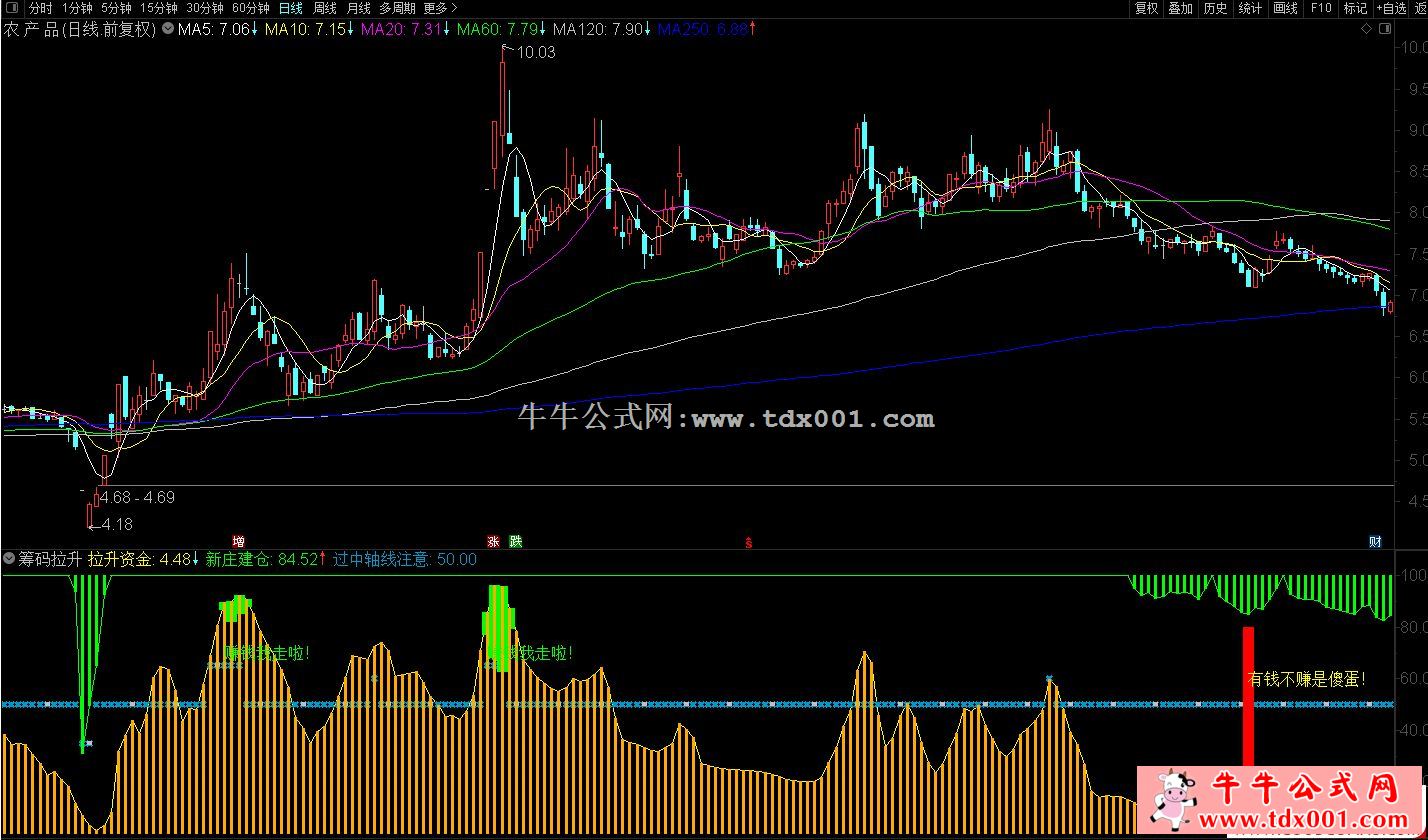Click the diamond icon at chart top-right
1428x840 pixels.
[x=1366, y=29]
